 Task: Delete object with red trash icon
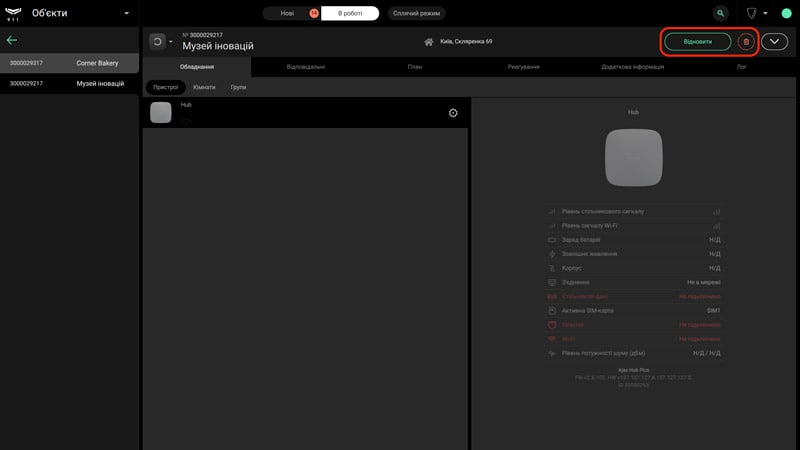(746, 42)
